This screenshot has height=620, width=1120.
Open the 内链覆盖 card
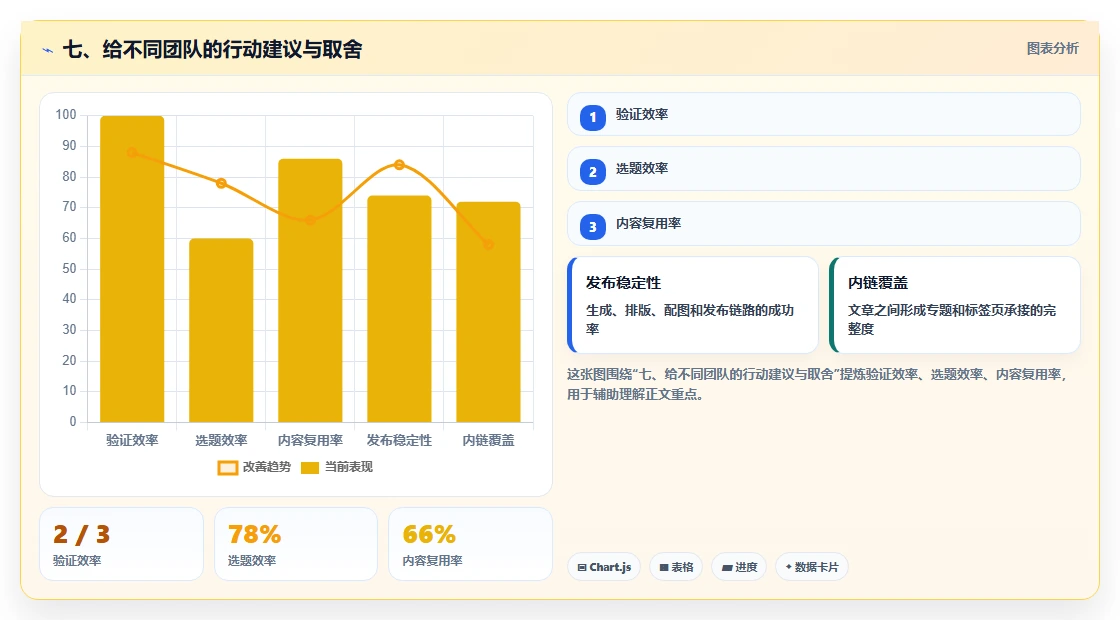click(955, 305)
